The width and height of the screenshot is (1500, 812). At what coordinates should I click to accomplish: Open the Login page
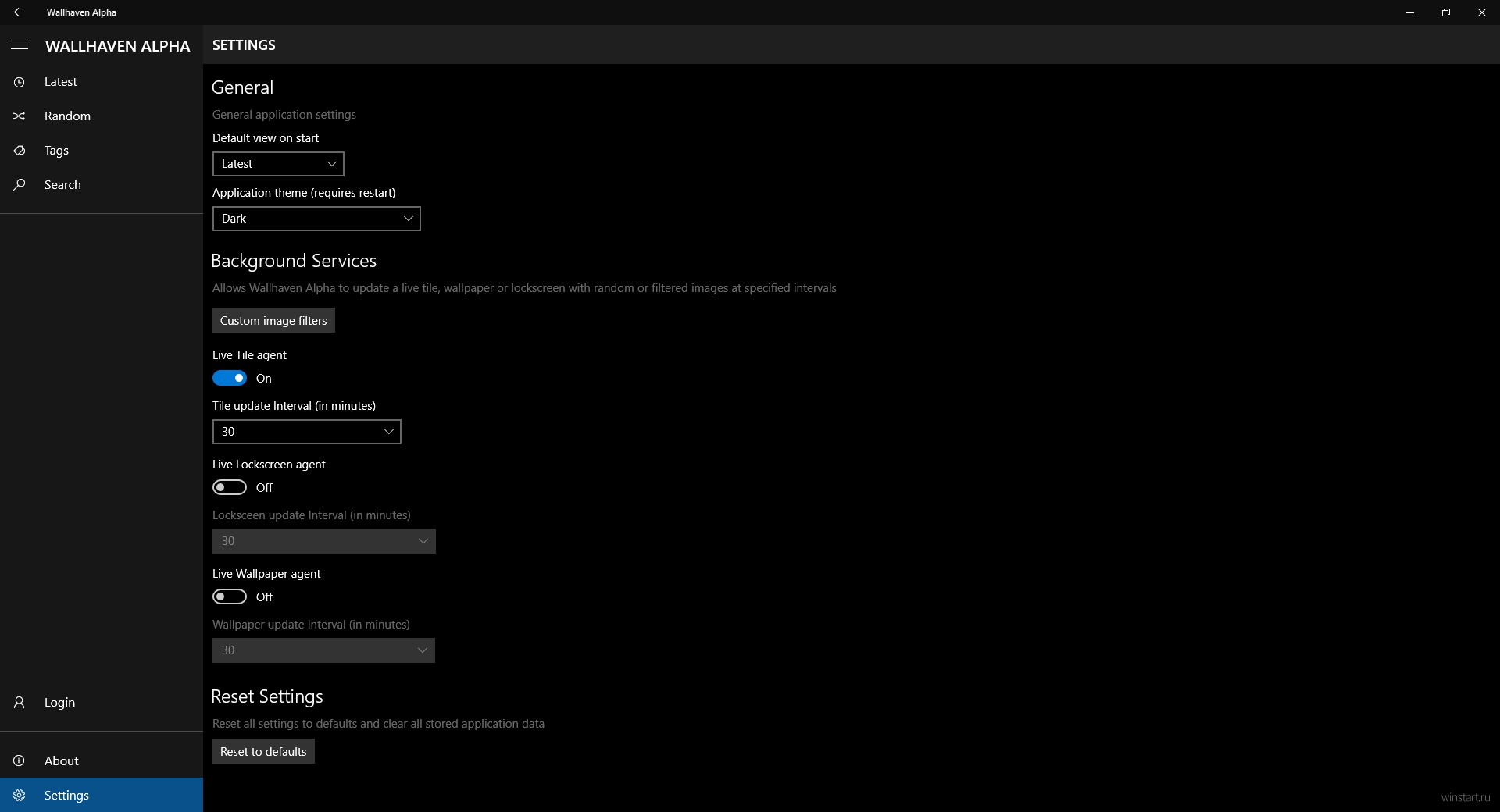(x=102, y=703)
